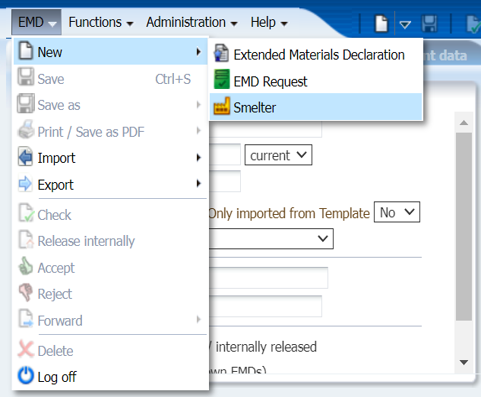This screenshot has width=481, height=397.
Task: Click the Delete menu entry
Action: point(111,351)
